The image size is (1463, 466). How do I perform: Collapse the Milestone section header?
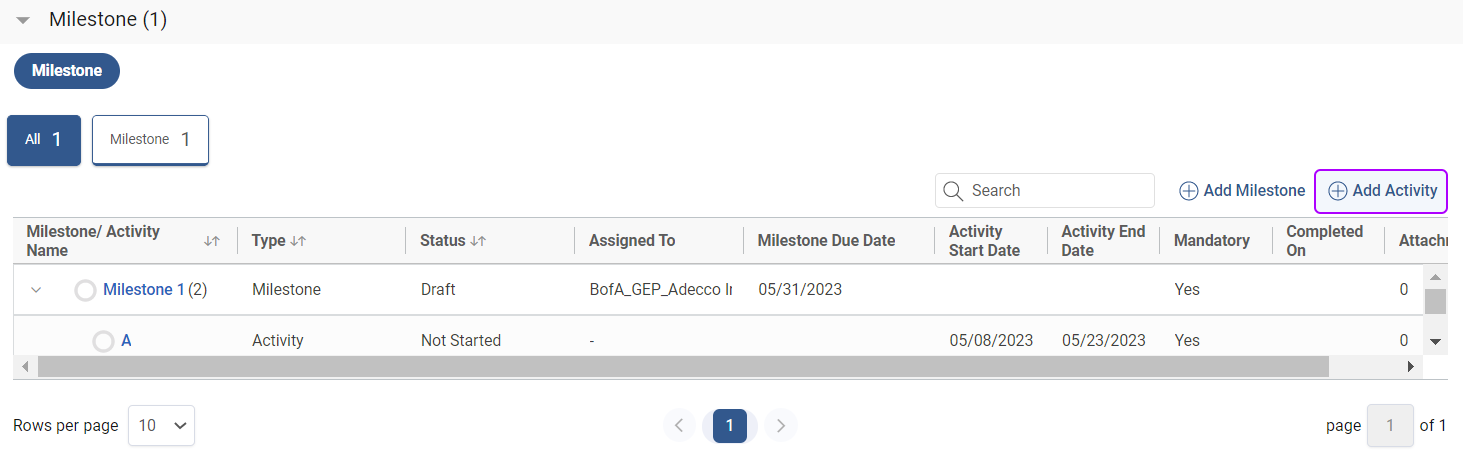23,20
